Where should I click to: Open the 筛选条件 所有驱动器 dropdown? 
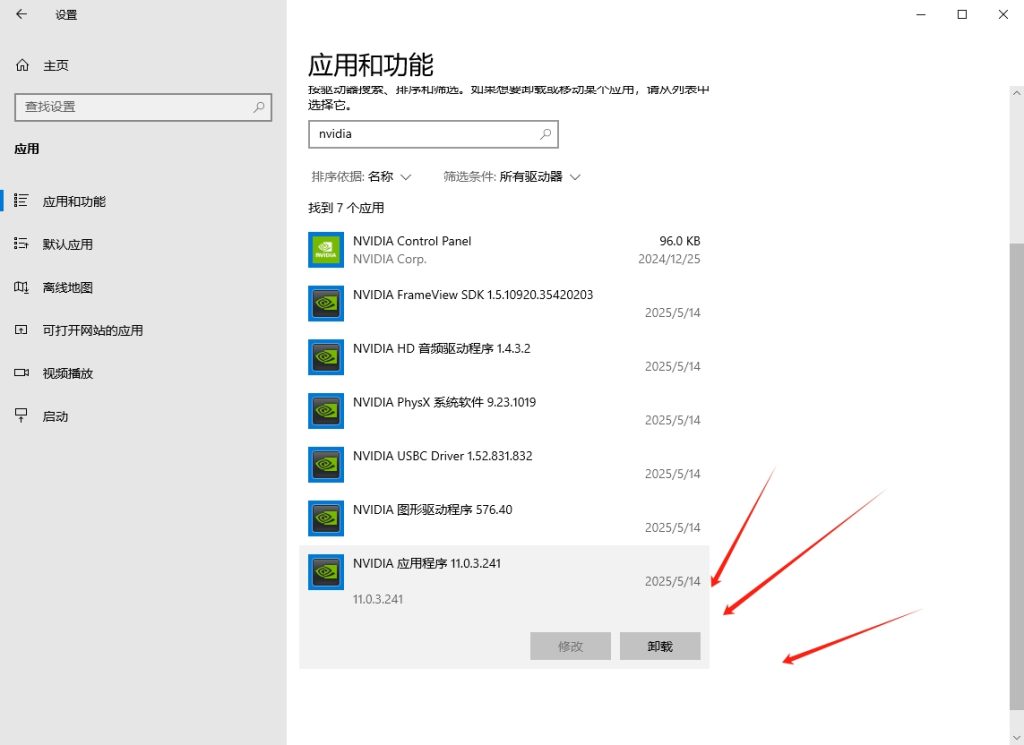512,177
